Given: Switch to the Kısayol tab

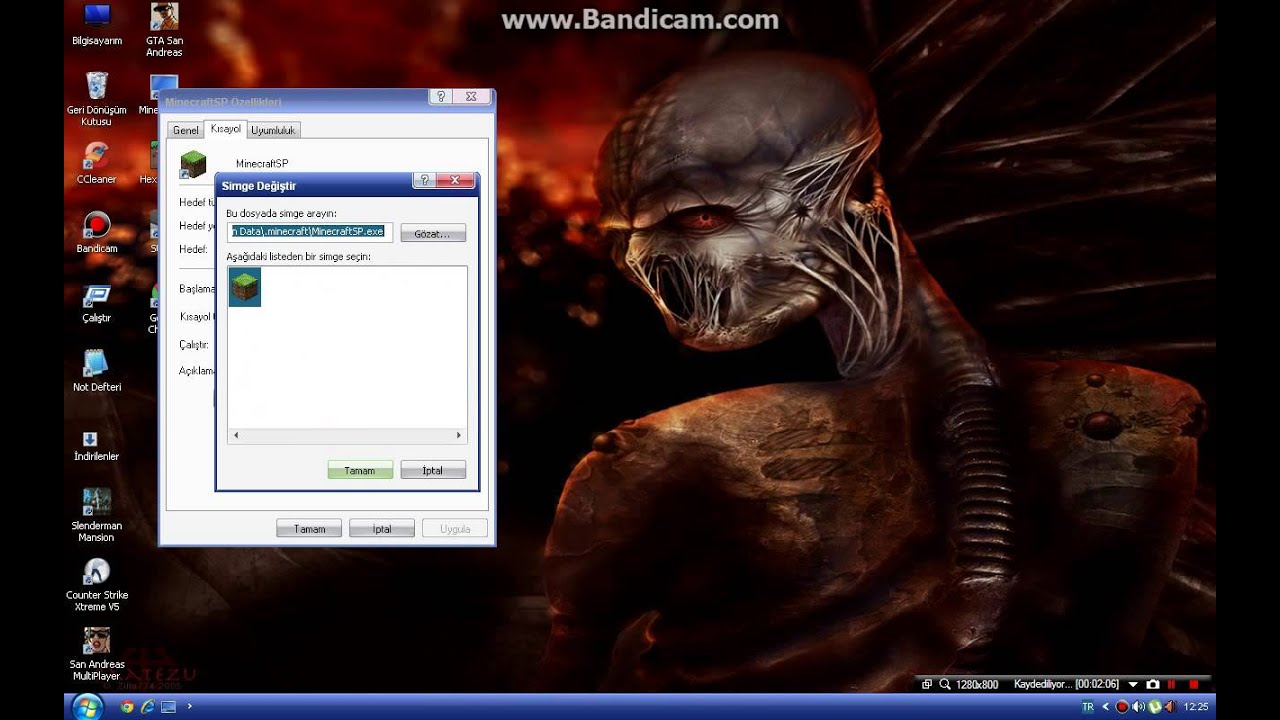Looking at the screenshot, I should click(x=225, y=129).
